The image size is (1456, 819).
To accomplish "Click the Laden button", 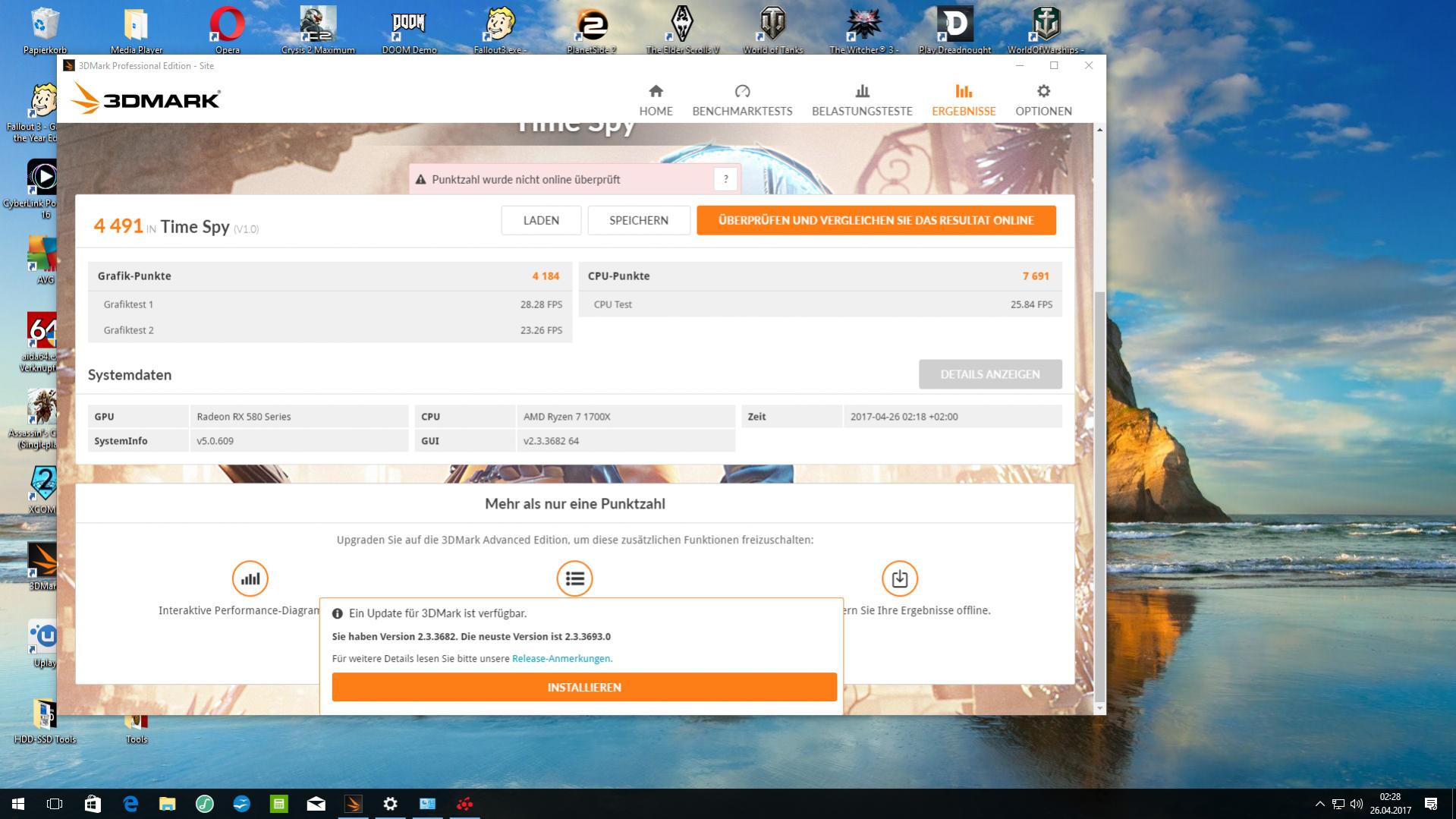I will 541,220.
